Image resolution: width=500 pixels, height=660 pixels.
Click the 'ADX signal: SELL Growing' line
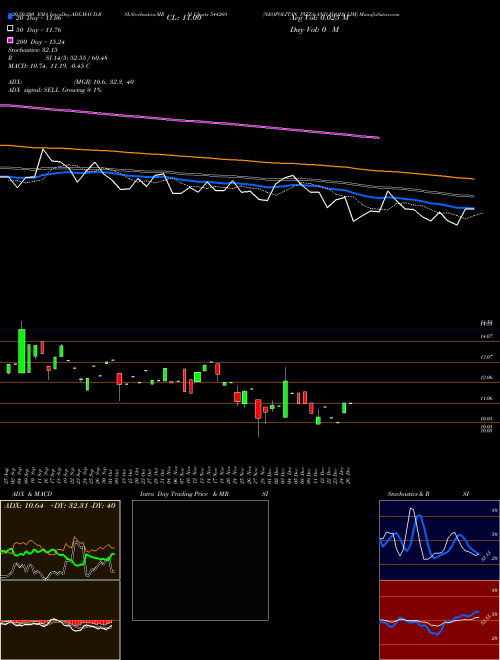[x=55, y=90]
